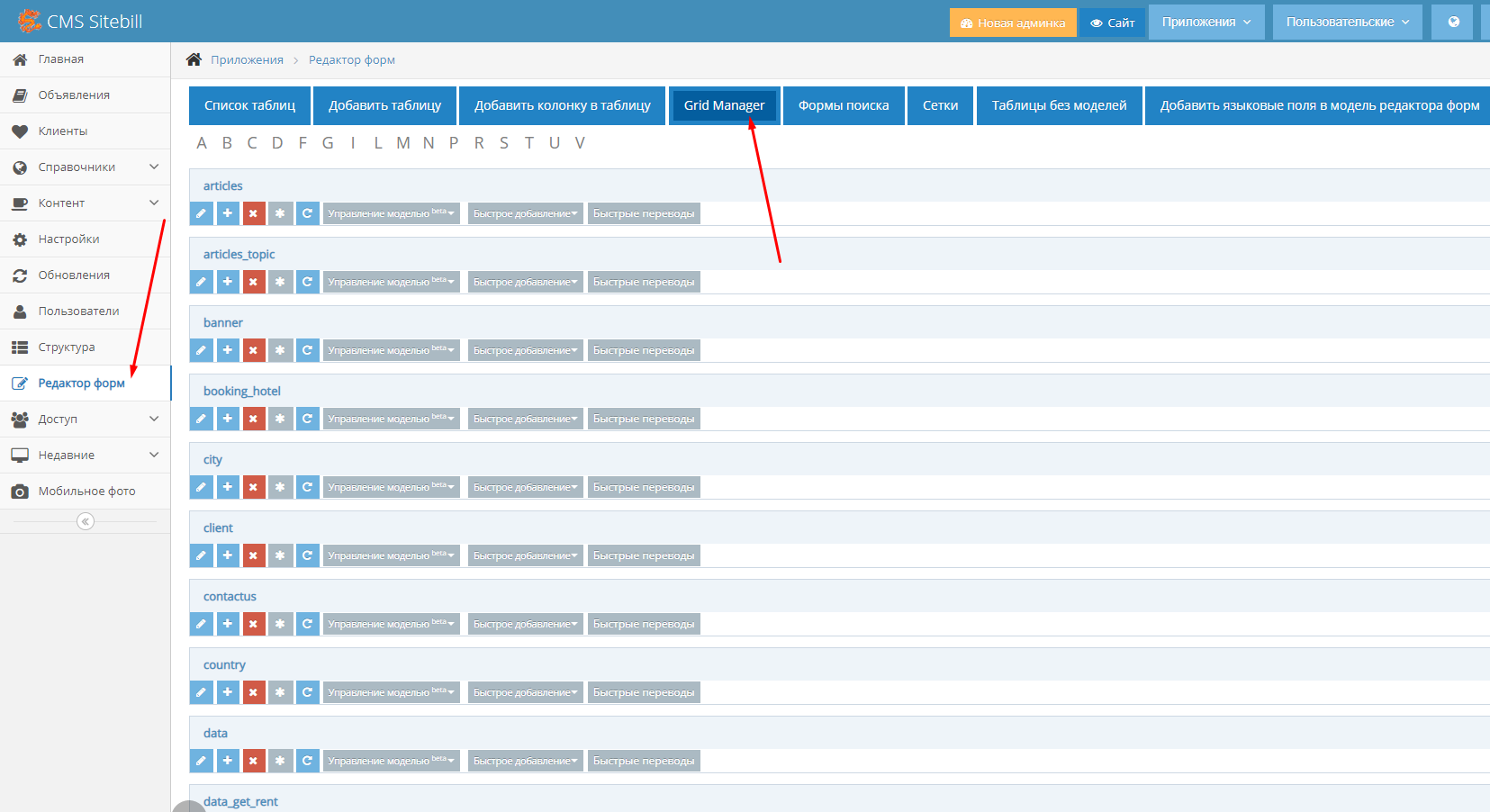Open Управление моделью dropdown for country
This screenshot has width=1490, height=812.
391,692
